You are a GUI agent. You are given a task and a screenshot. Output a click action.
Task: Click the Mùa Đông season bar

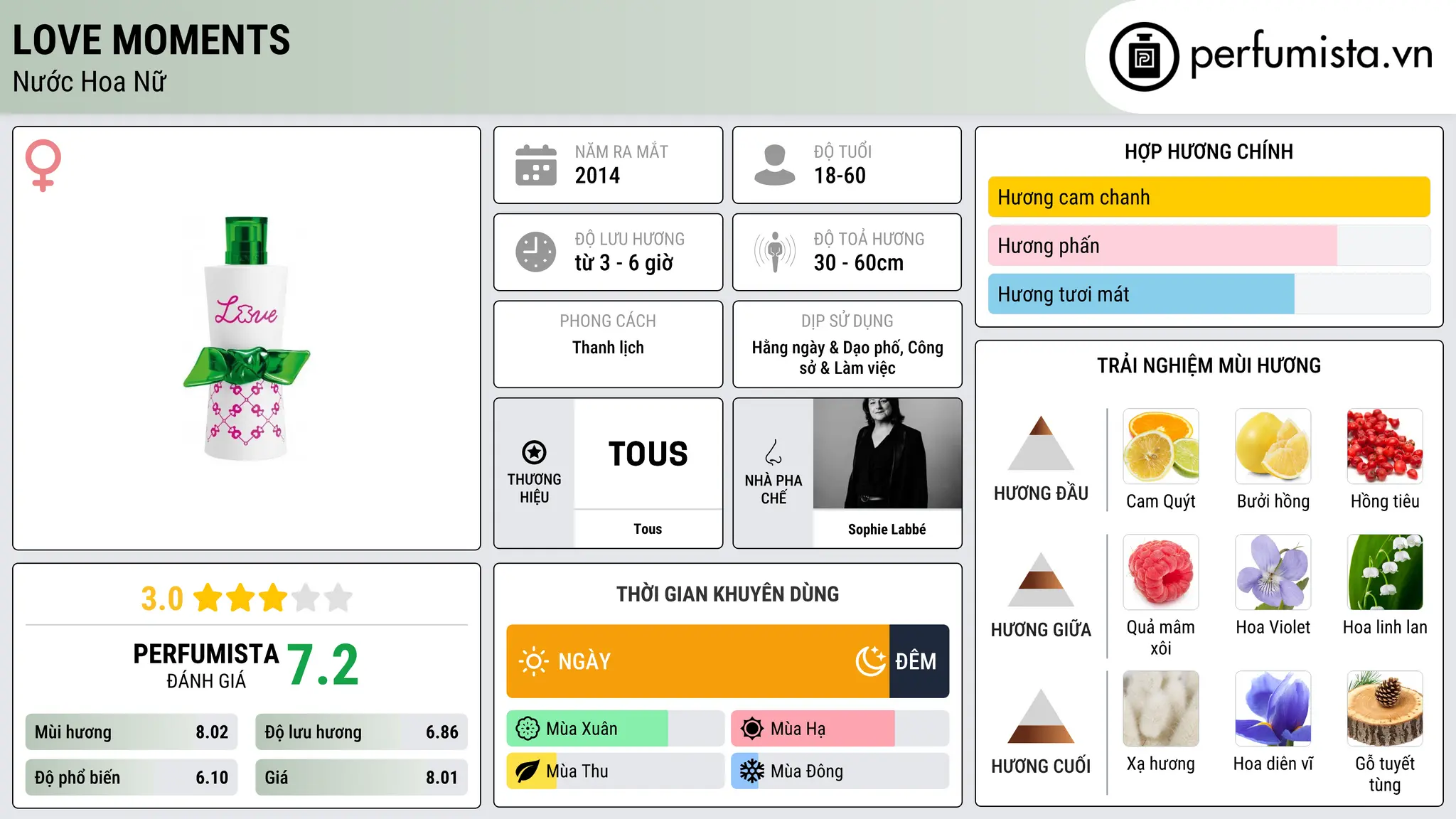click(840, 771)
